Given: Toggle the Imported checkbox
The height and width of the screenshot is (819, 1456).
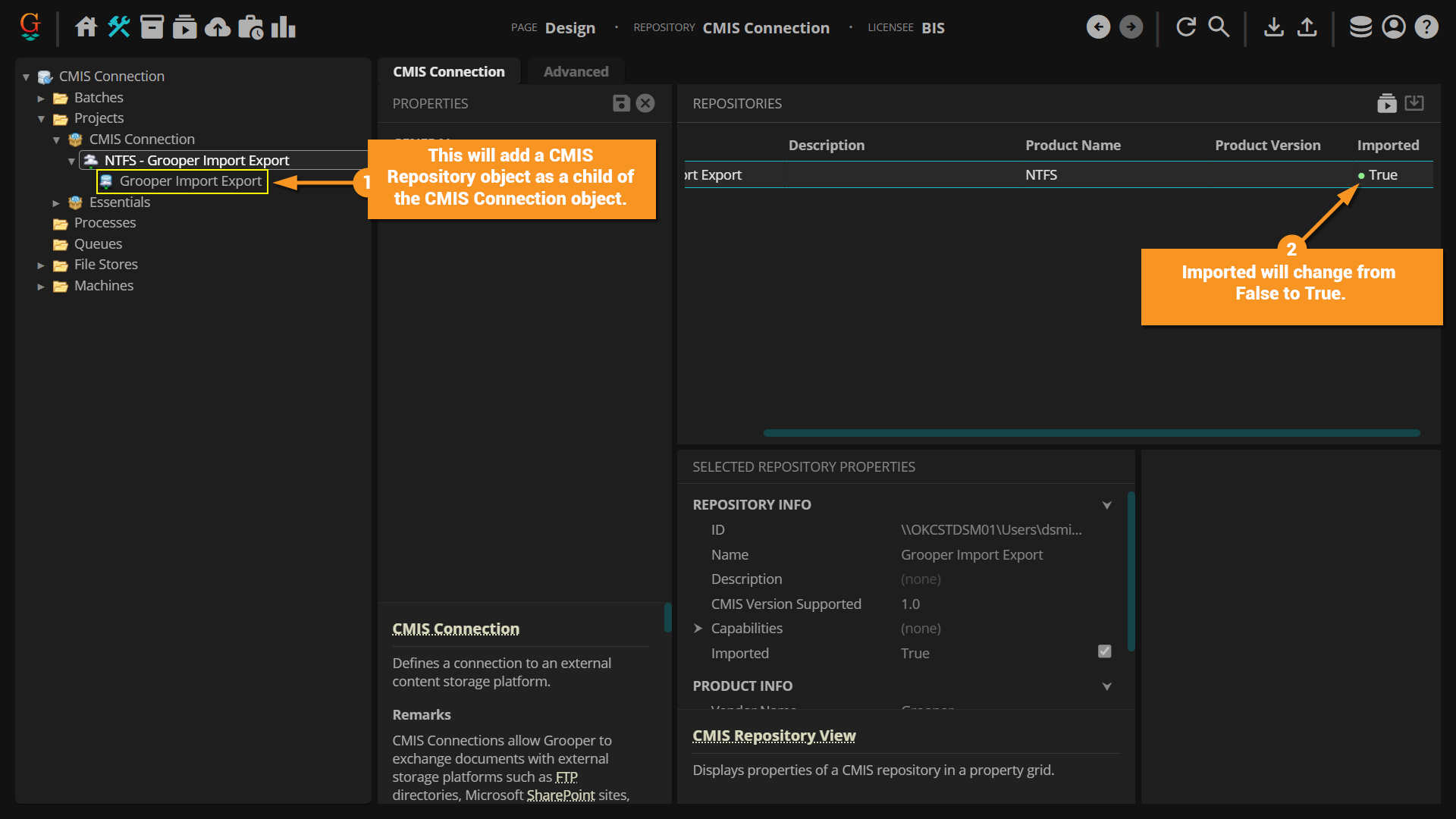Looking at the screenshot, I should (x=1104, y=651).
